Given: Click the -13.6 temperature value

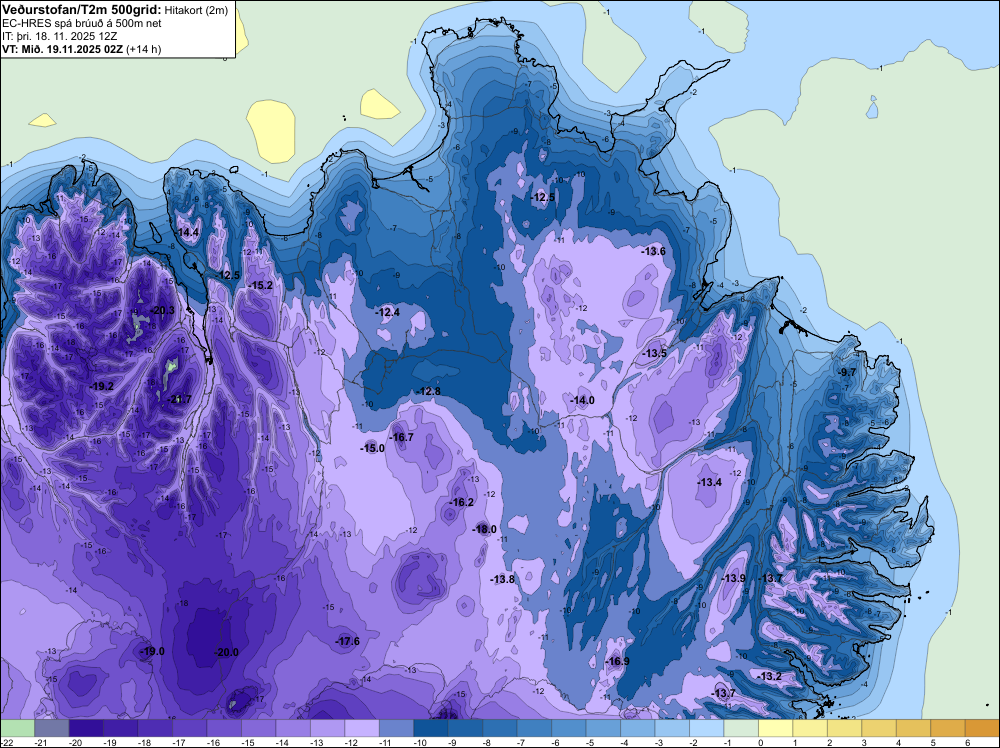Looking at the screenshot, I should [654, 251].
